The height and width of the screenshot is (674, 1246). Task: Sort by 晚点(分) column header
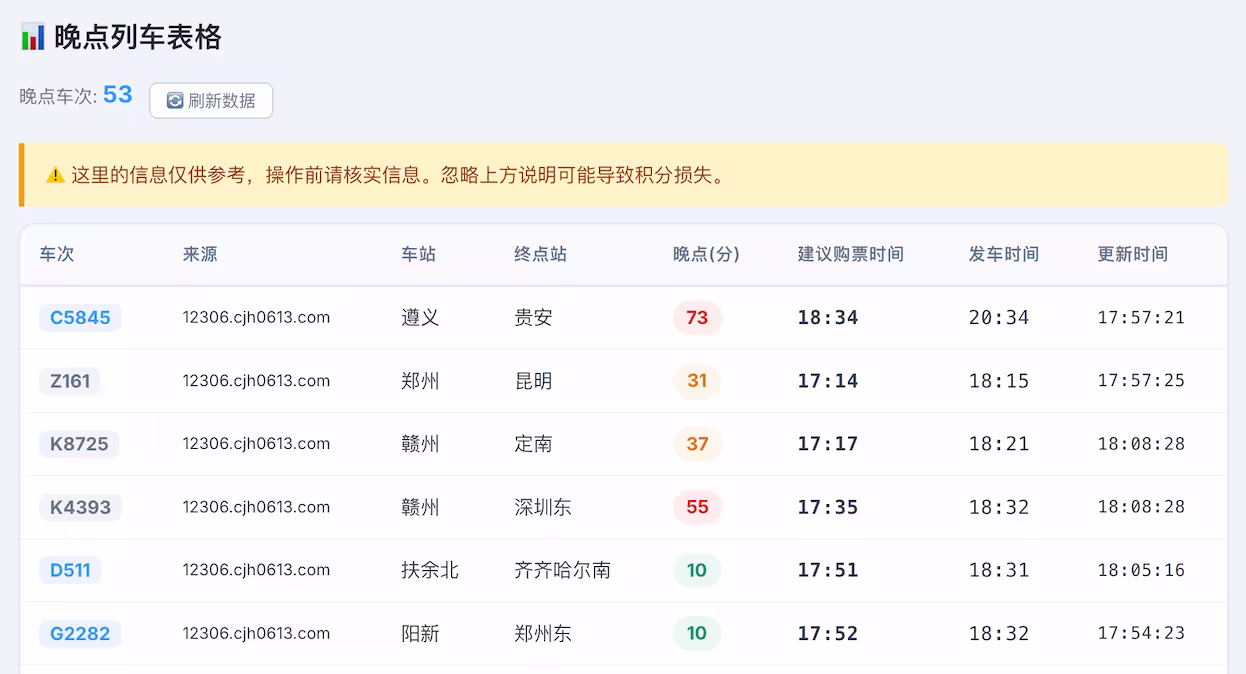[706, 254]
